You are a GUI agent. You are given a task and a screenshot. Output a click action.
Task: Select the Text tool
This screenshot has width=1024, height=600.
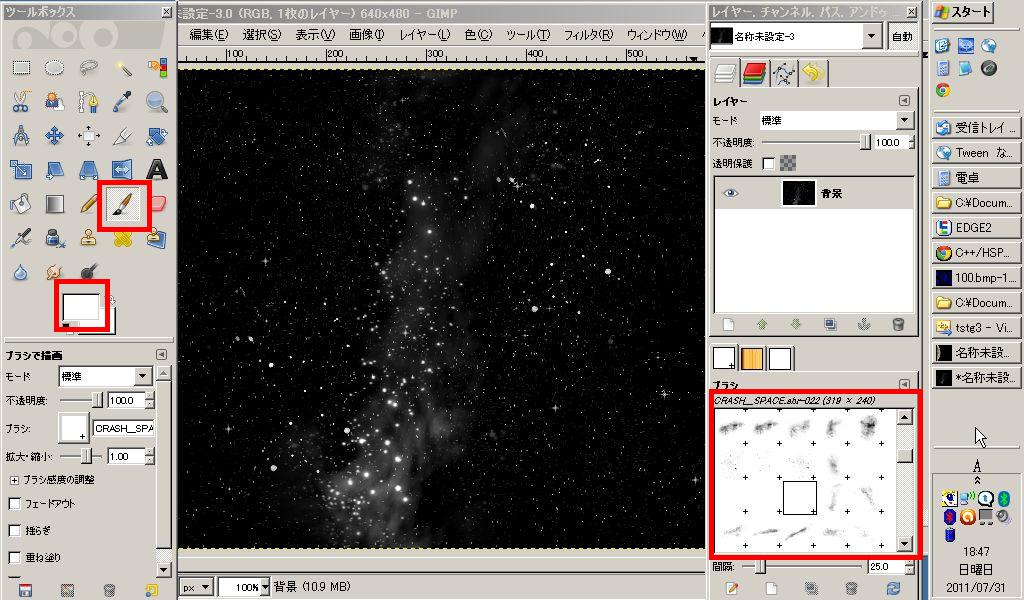pyautogui.click(x=157, y=170)
